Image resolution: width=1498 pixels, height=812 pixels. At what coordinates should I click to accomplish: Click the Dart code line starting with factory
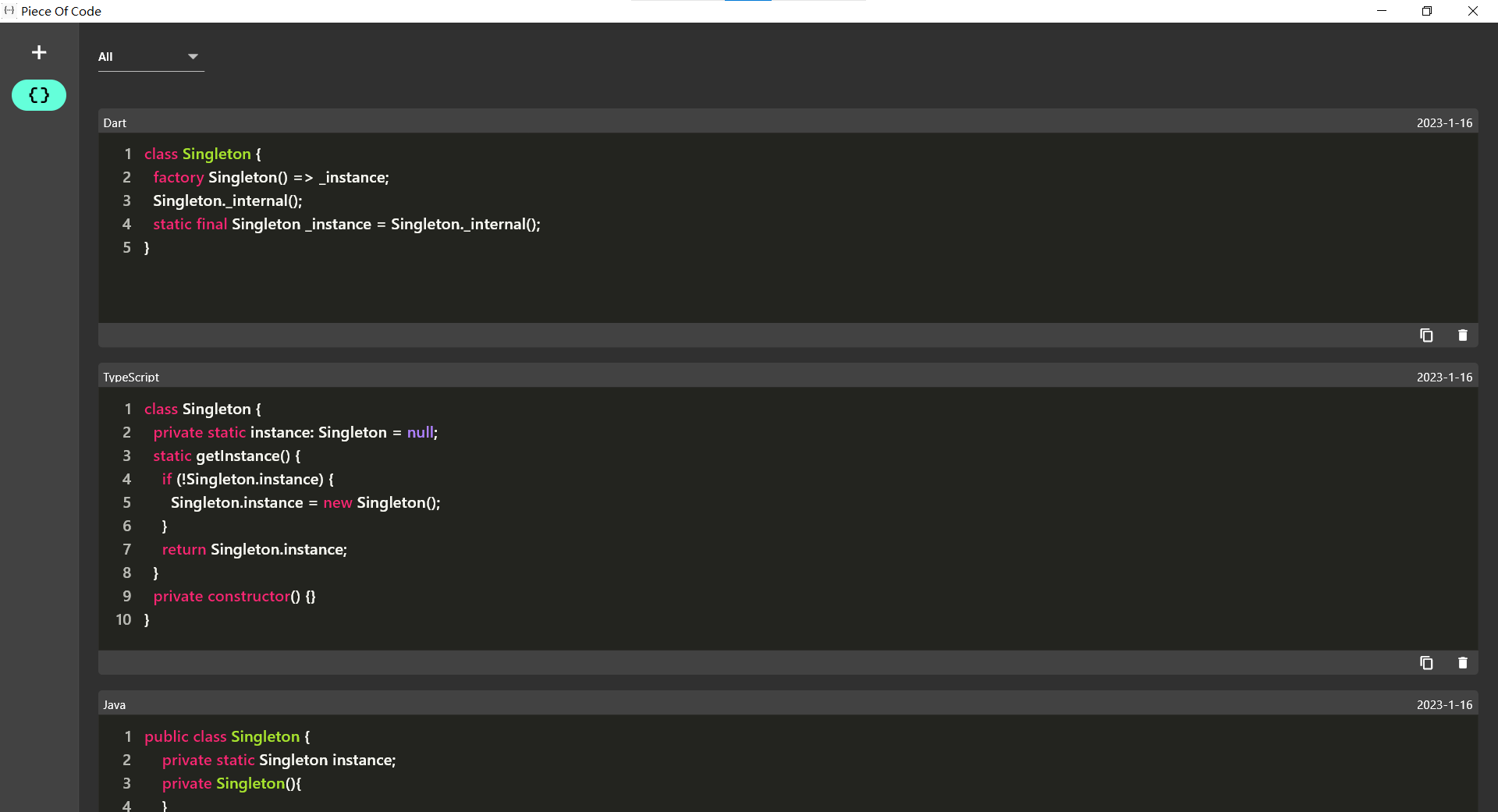point(271,178)
